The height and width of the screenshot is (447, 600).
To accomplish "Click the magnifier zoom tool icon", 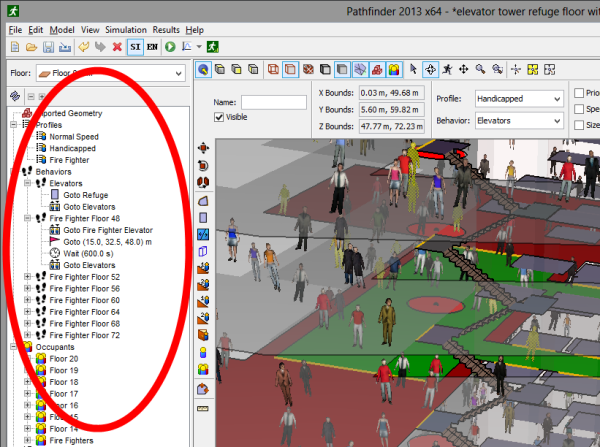I will [x=481, y=69].
